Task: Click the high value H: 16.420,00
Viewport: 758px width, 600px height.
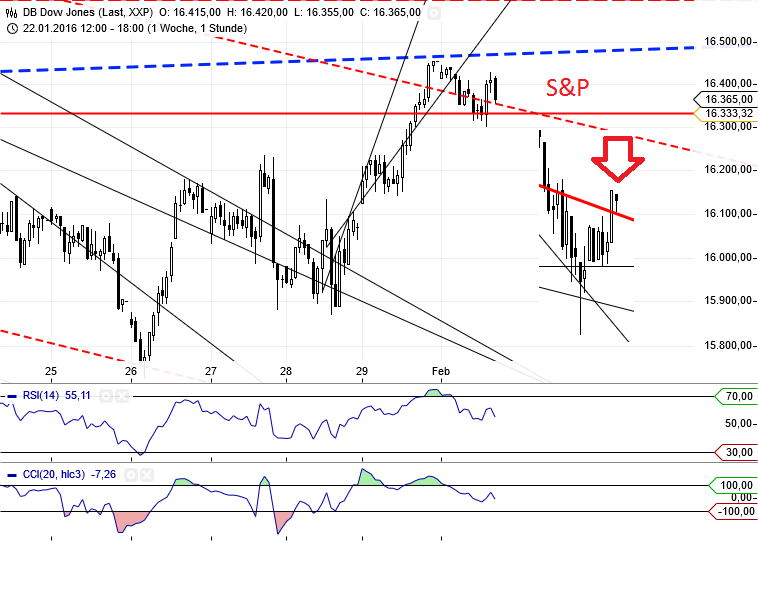Action: point(257,13)
